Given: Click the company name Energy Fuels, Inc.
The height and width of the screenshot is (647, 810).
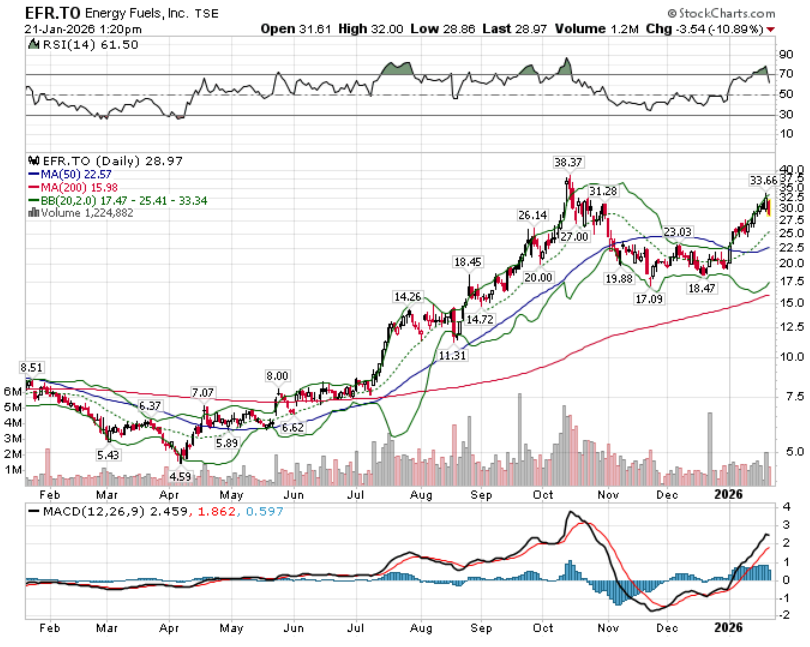Looking at the screenshot, I should point(136,13).
